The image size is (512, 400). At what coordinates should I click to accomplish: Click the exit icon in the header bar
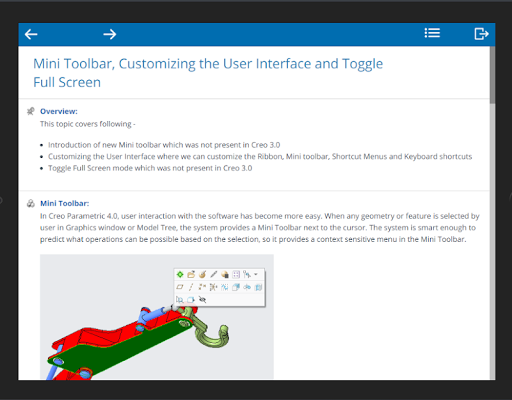point(481,34)
